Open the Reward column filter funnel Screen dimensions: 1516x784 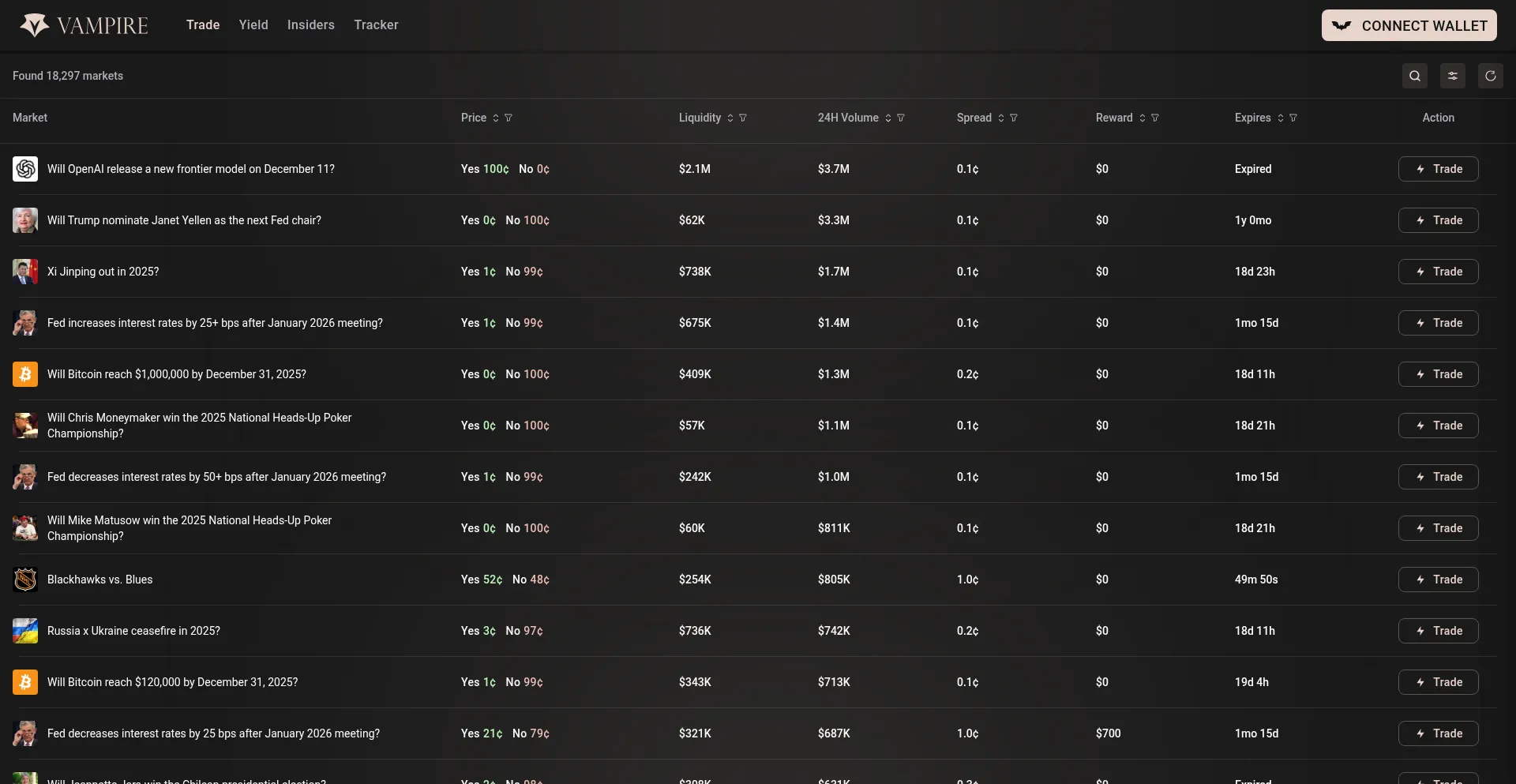click(1155, 118)
